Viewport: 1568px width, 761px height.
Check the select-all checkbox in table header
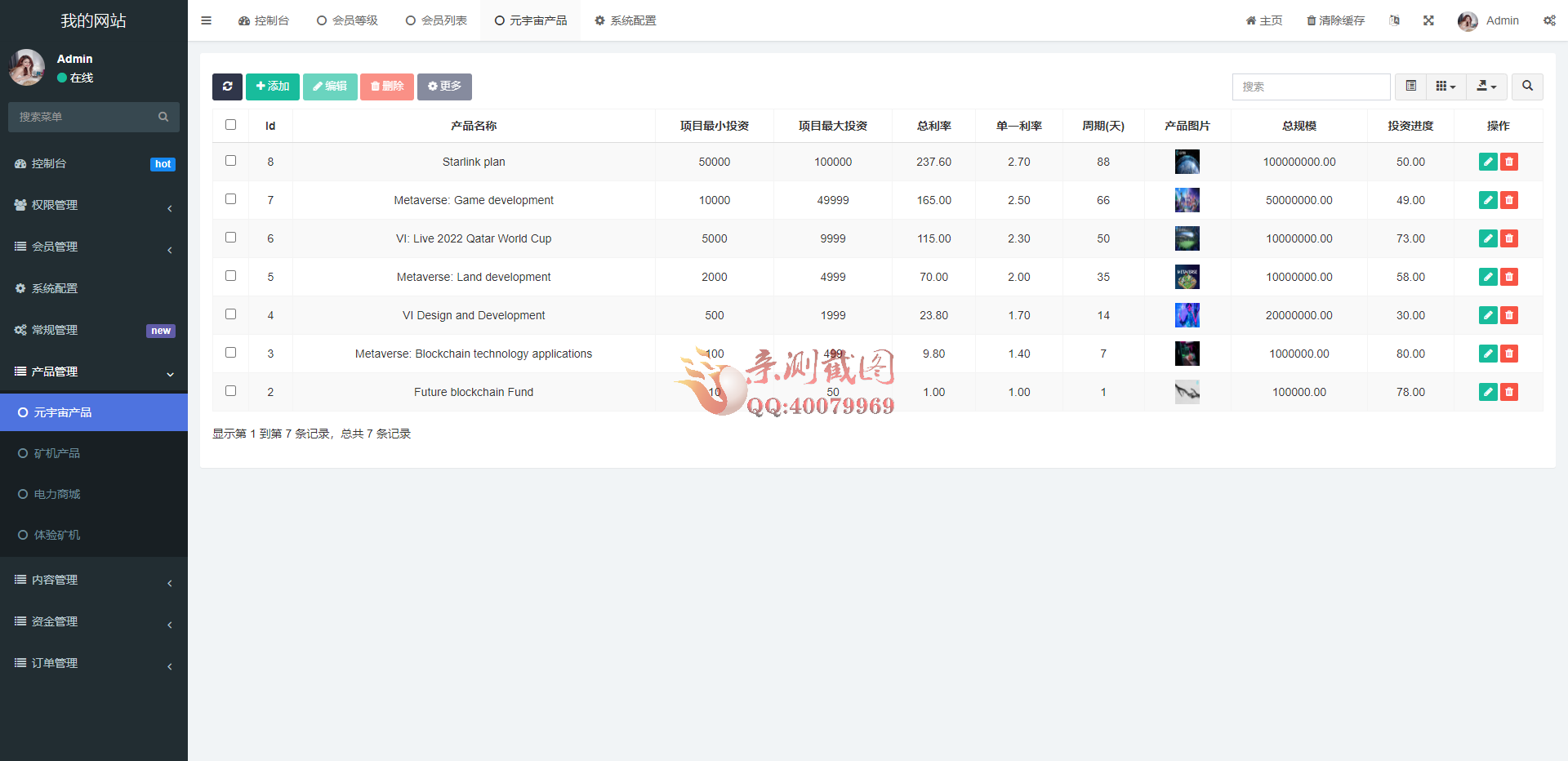click(230, 124)
